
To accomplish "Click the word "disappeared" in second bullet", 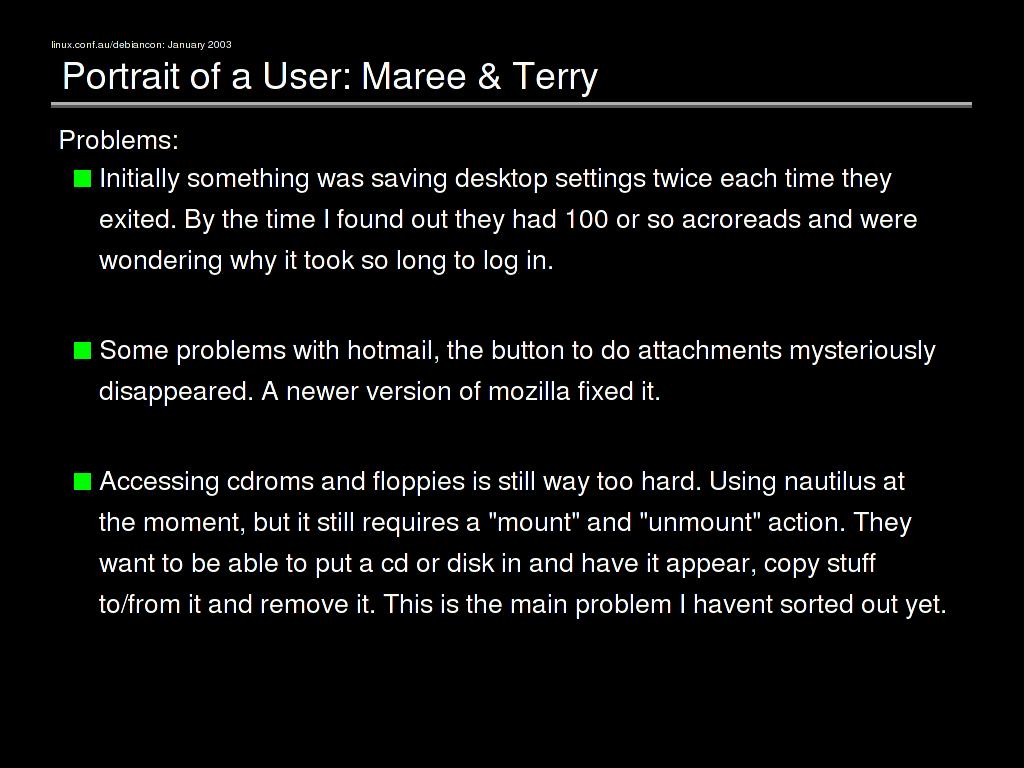I will coord(175,391).
